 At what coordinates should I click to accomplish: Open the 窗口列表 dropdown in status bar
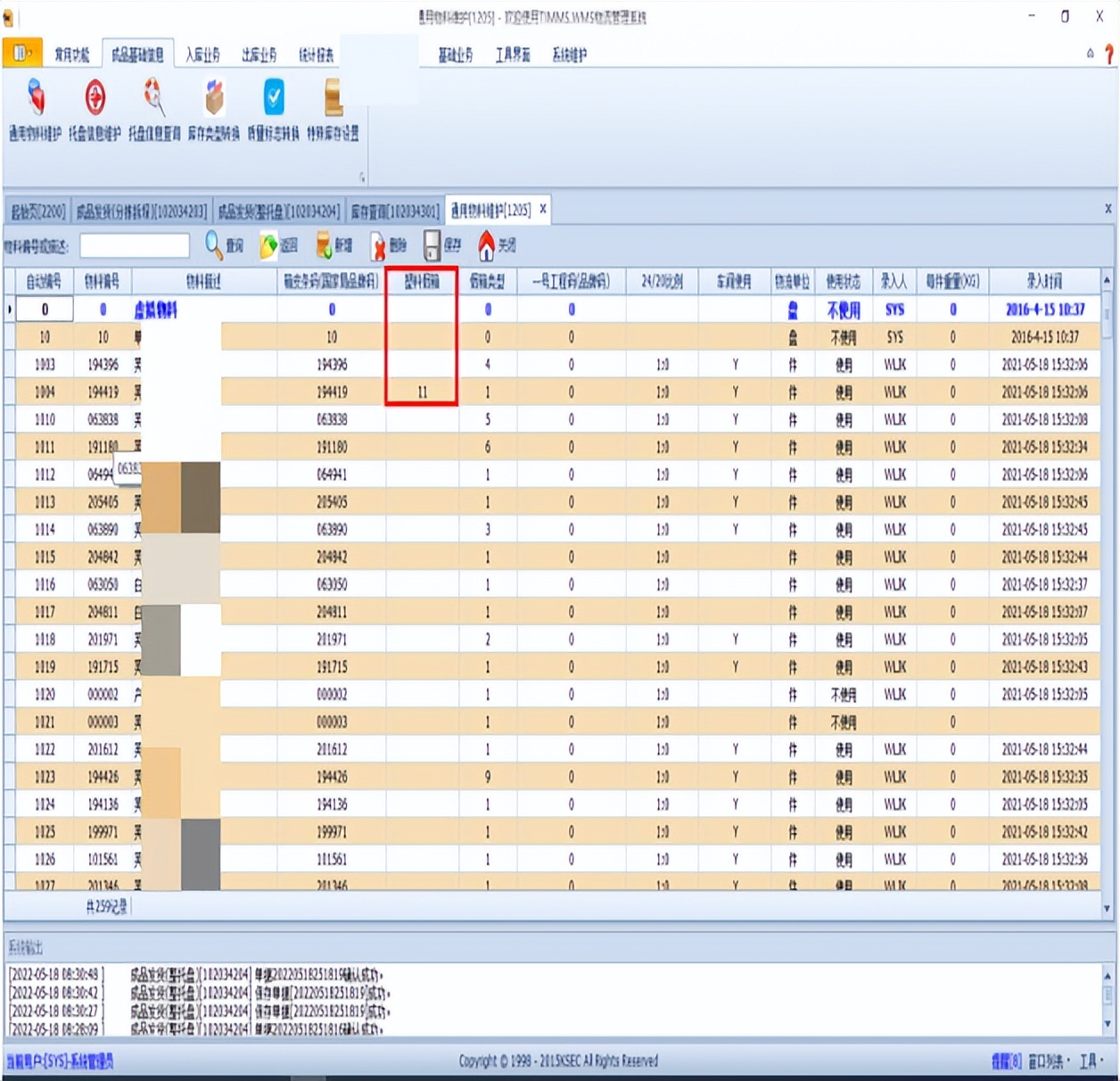pos(1046,1061)
